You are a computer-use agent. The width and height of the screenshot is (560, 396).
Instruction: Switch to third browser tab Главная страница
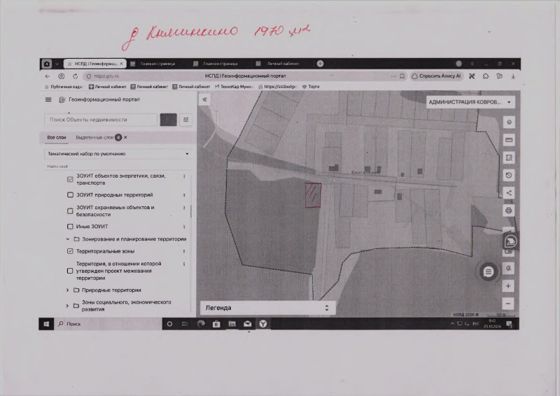coord(220,64)
